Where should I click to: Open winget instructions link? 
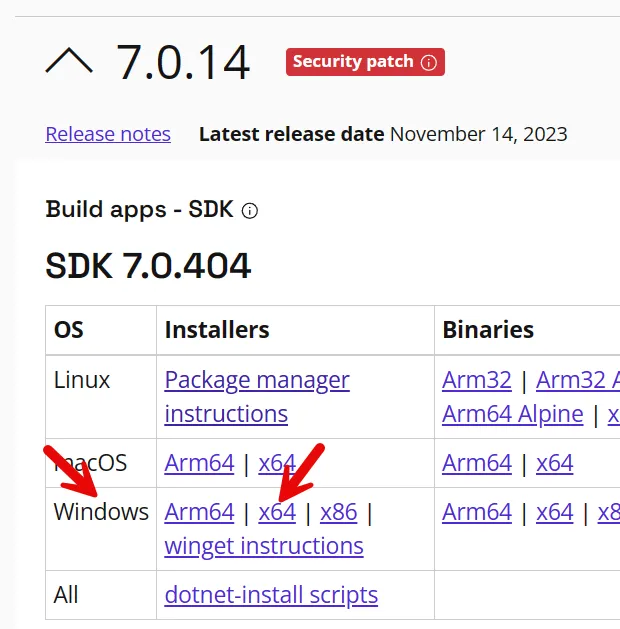click(264, 546)
